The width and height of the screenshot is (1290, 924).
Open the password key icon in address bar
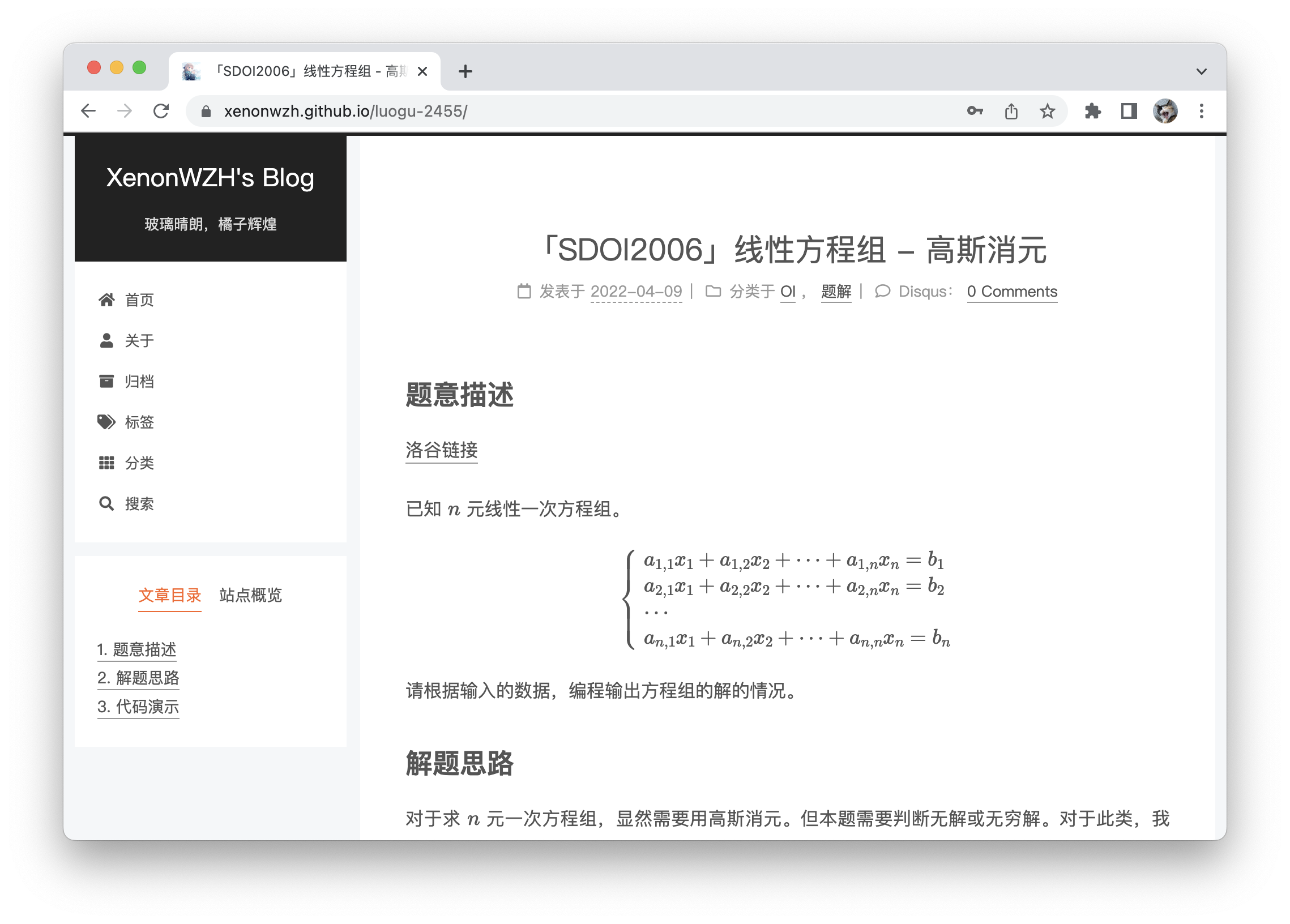point(975,112)
